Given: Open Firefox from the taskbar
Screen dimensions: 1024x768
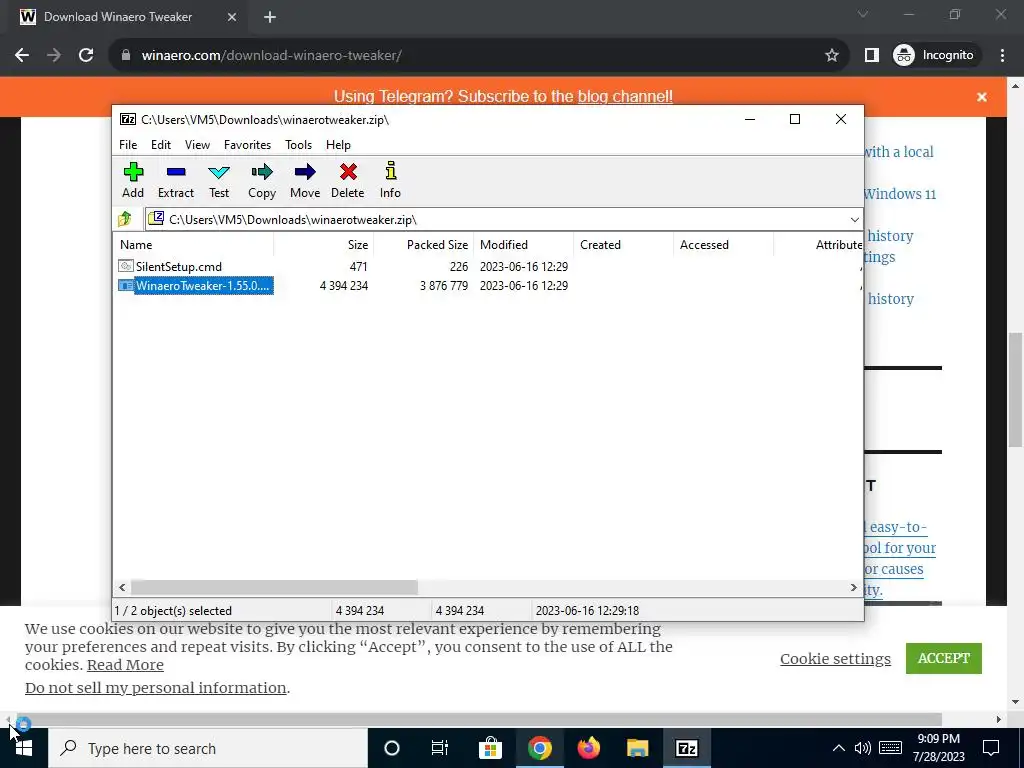Looking at the screenshot, I should (x=588, y=748).
